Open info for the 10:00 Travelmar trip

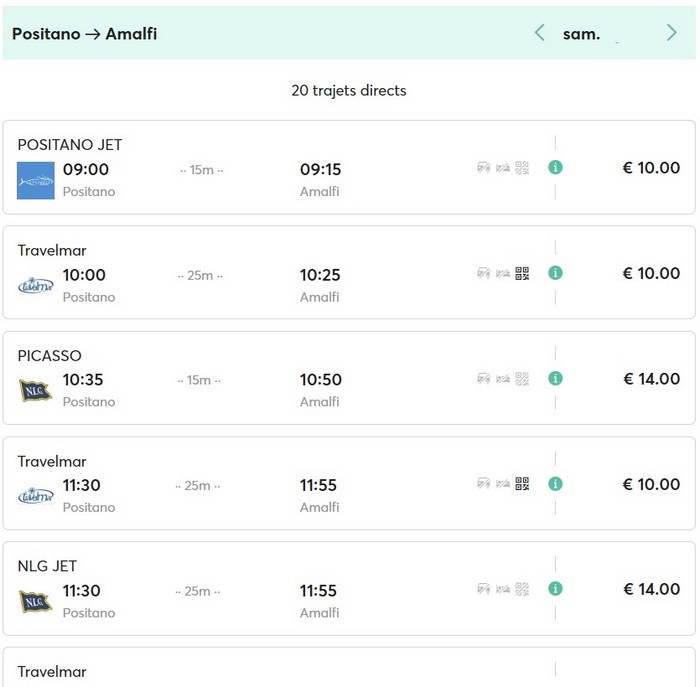point(555,273)
